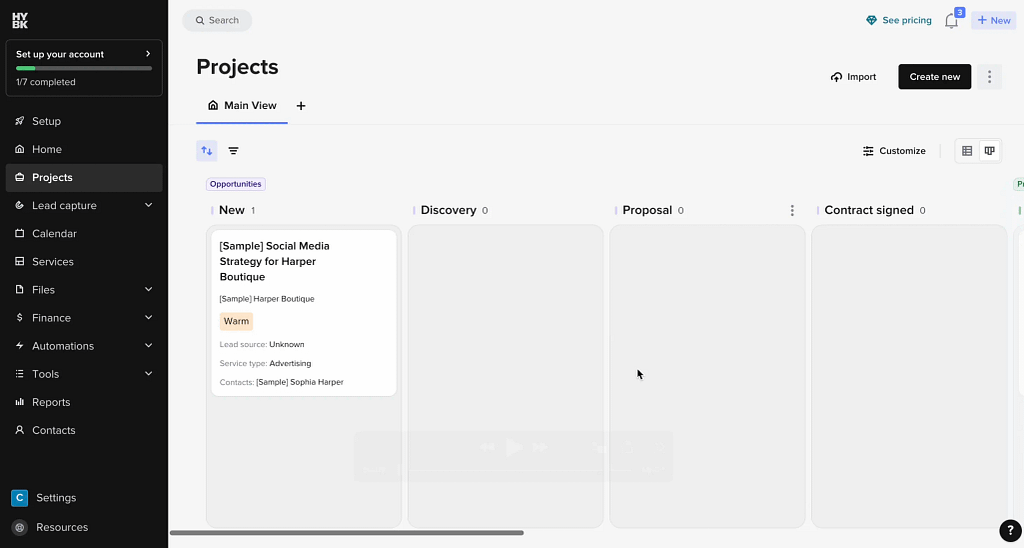The height and width of the screenshot is (548, 1024).
Task: Click the Automations lightning icon
Action: pos(20,346)
